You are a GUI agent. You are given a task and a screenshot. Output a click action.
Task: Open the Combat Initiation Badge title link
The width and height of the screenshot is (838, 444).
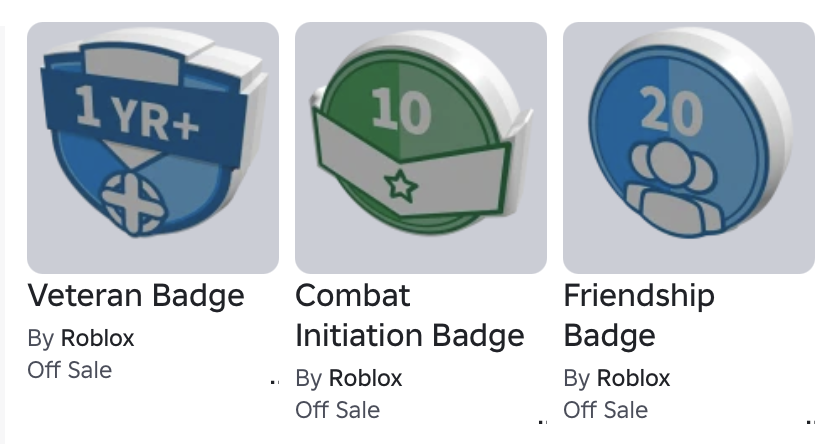tap(410, 315)
